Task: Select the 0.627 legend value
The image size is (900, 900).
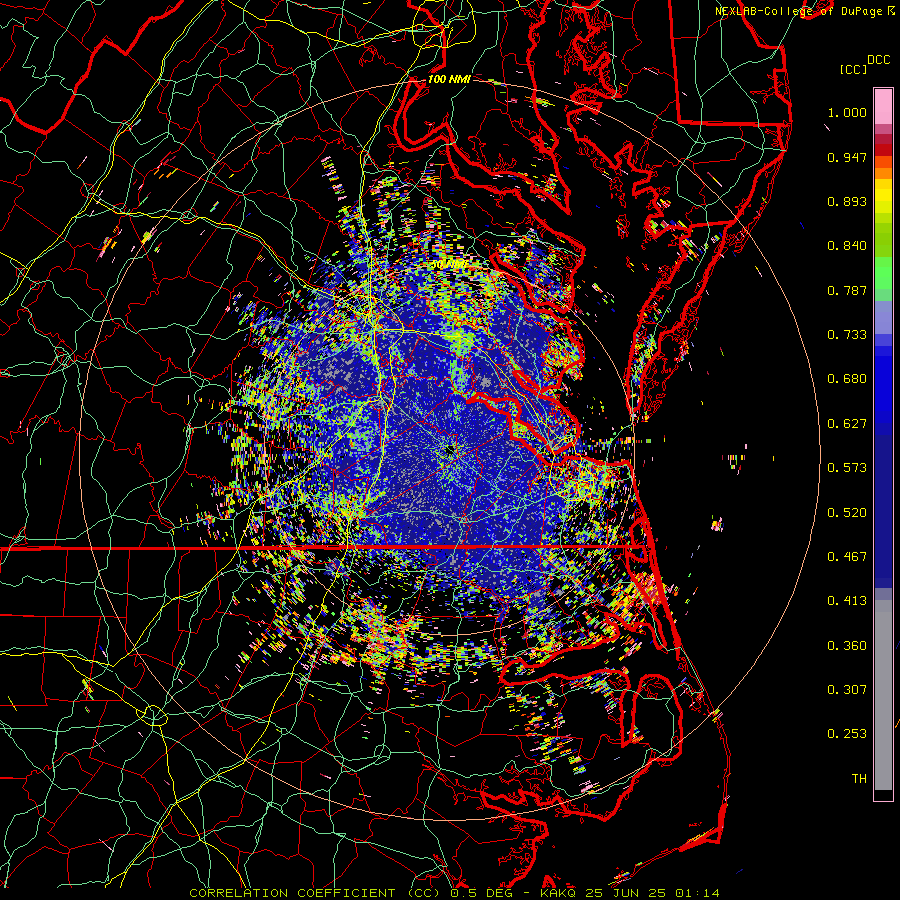Action: [x=847, y=424]
